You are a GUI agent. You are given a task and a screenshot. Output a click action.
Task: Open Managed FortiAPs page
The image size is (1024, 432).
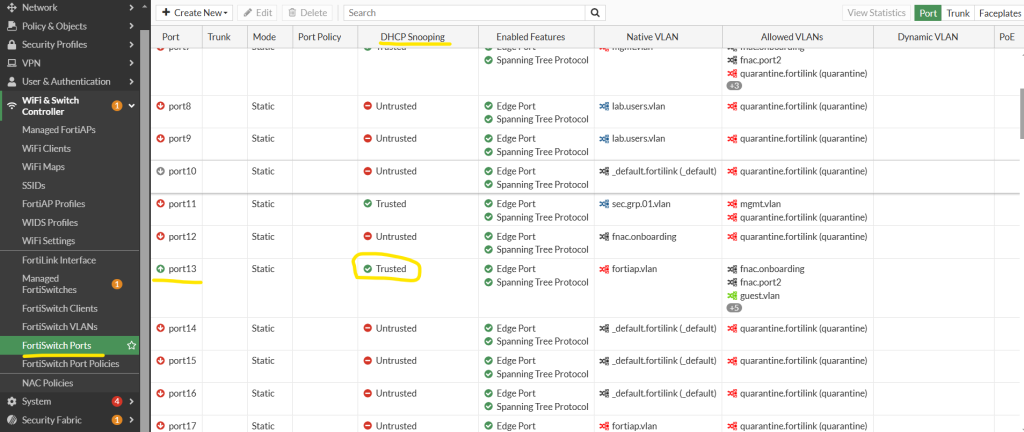point(59,130)
